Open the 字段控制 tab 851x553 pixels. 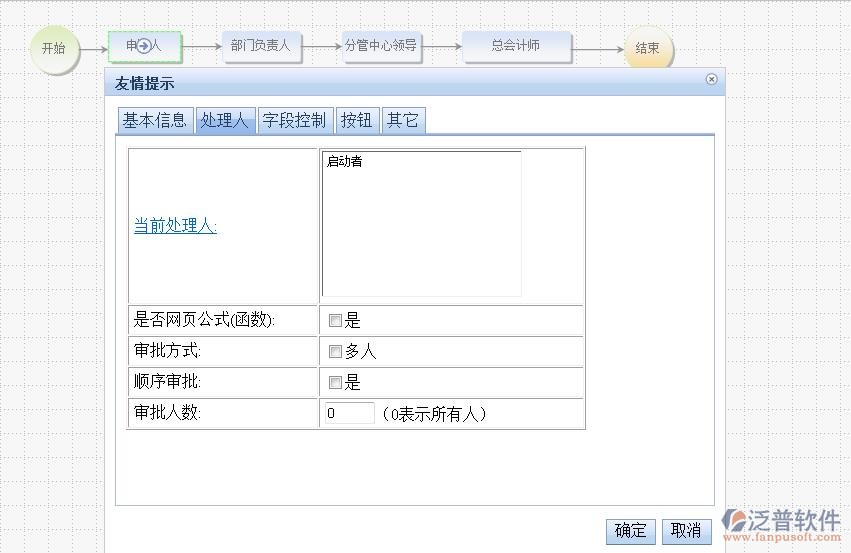[x=294, y=121]
